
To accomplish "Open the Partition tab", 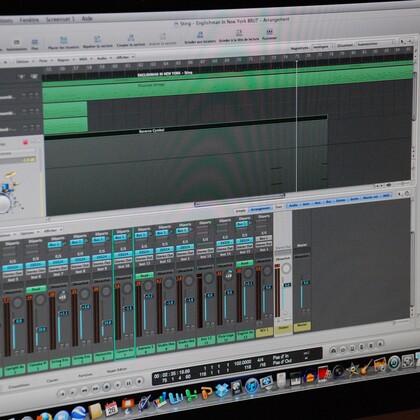I will 85,375.
